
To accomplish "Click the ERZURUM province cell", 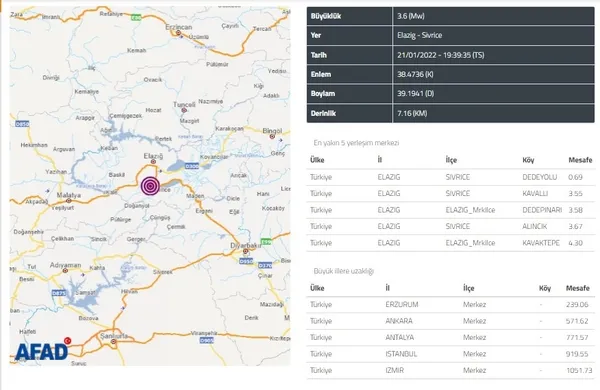I will [x=402, y=305].
